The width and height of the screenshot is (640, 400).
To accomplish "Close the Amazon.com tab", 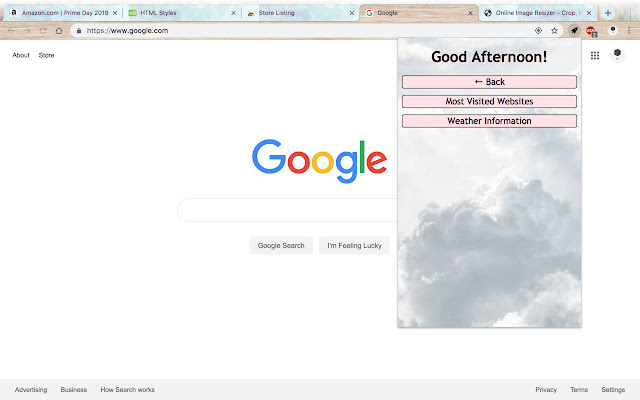I will tap(115, 13).
